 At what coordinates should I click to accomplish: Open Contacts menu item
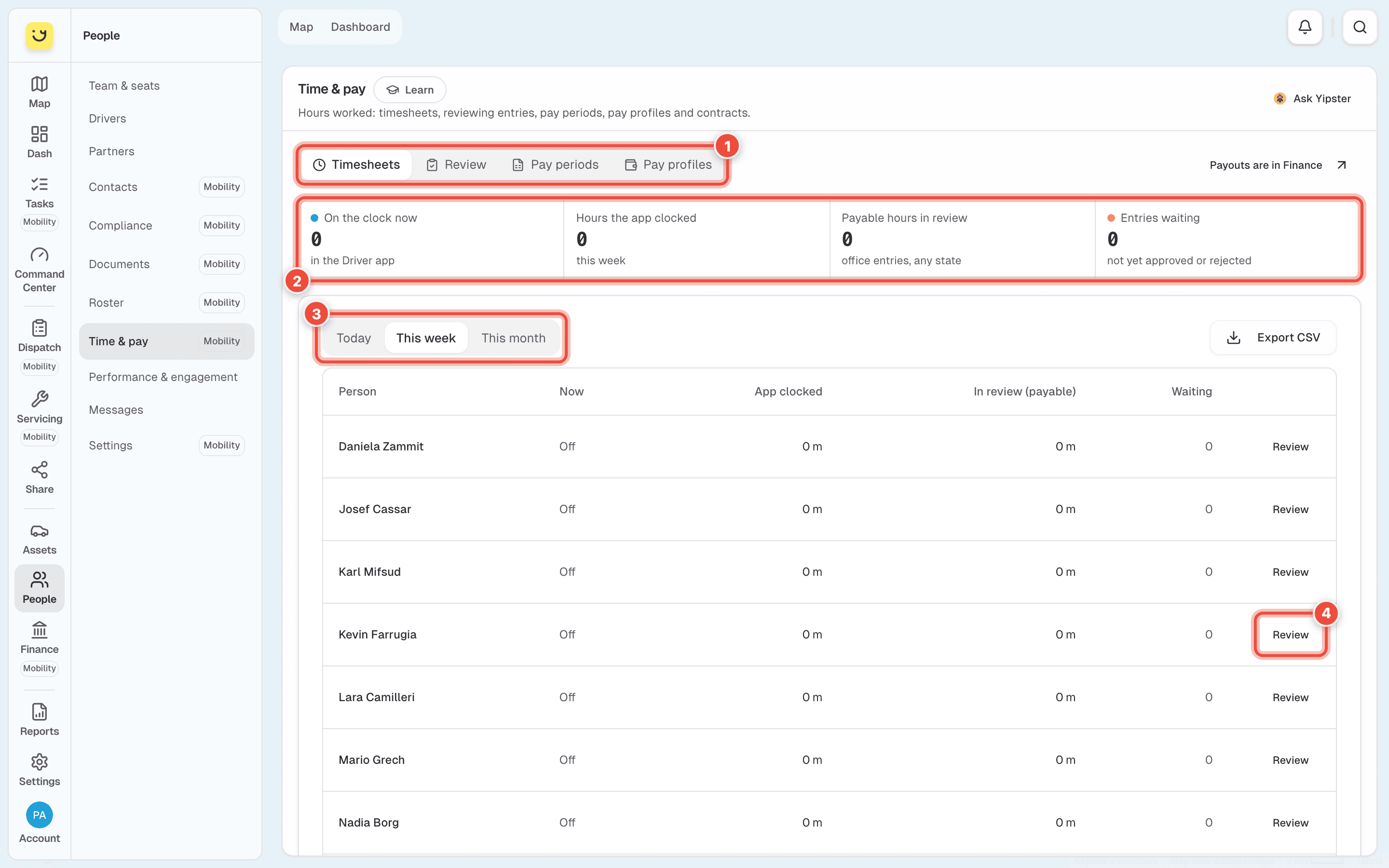tap(166, 187)
